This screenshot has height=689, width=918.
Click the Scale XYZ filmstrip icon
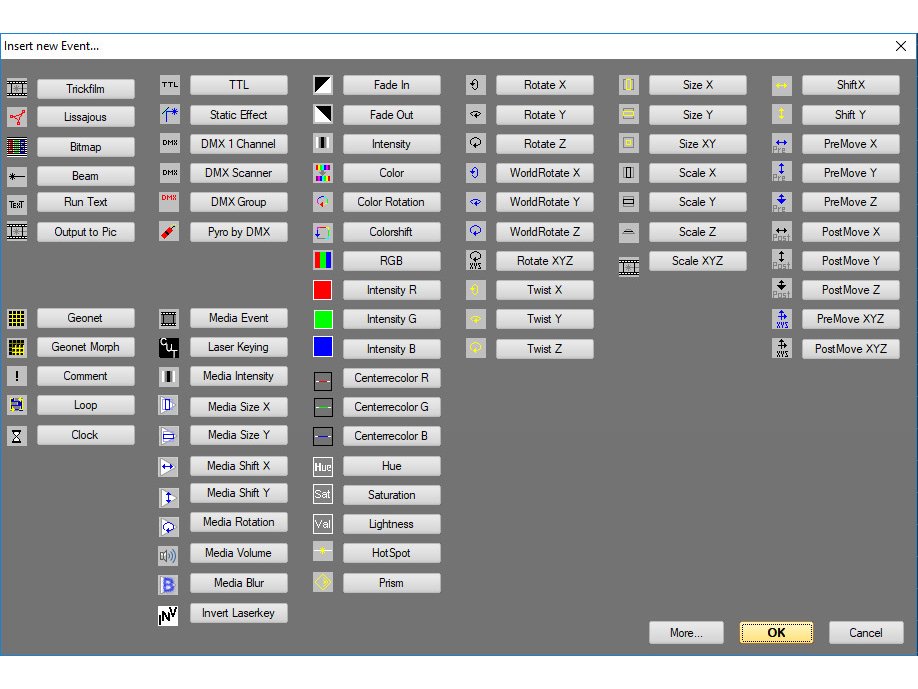(629, 268)
